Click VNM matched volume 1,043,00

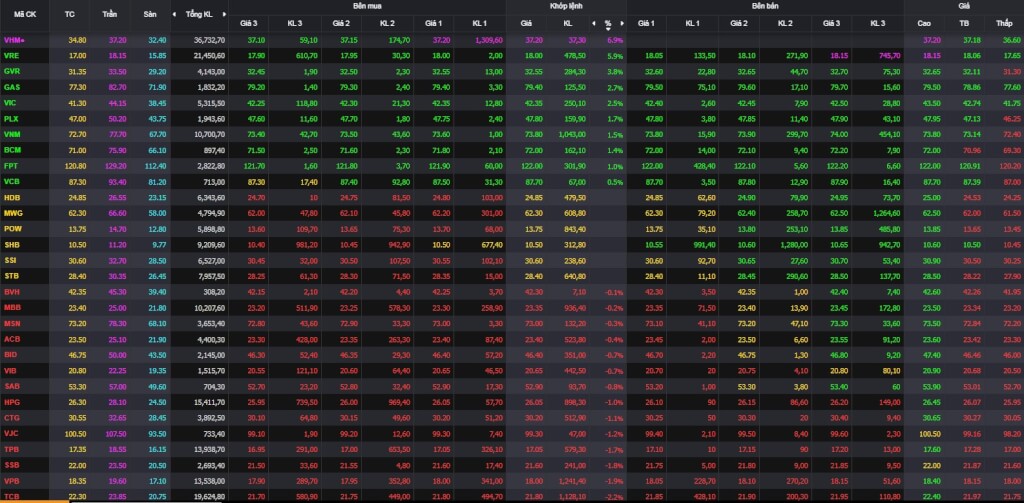[x=573, y=134]
